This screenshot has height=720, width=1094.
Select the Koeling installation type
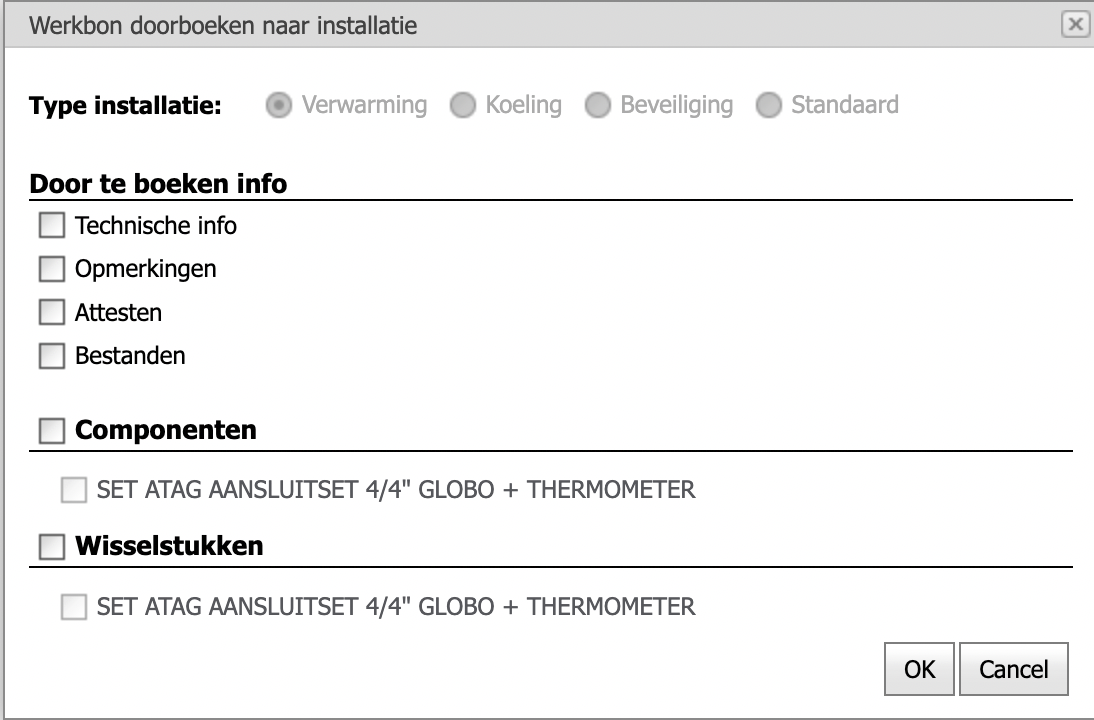point(463,105)
